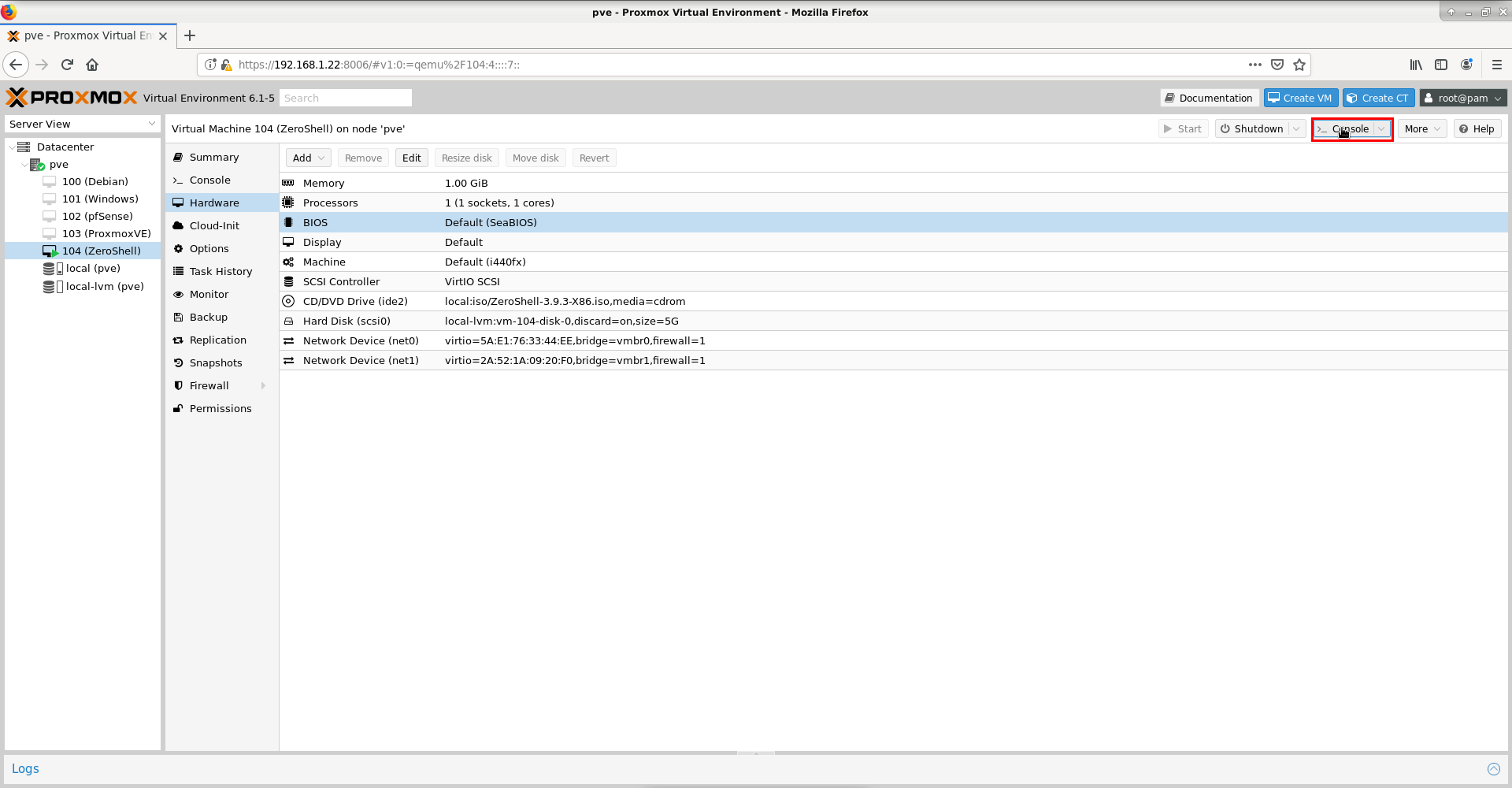Viewport: 1512px width, 788px height.
Task: Open the Options tab
Action: click(x=222, y=248)
